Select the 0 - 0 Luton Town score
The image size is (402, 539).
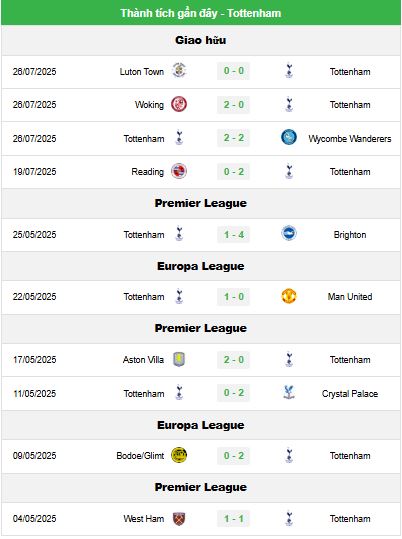[x=233, y=71]
